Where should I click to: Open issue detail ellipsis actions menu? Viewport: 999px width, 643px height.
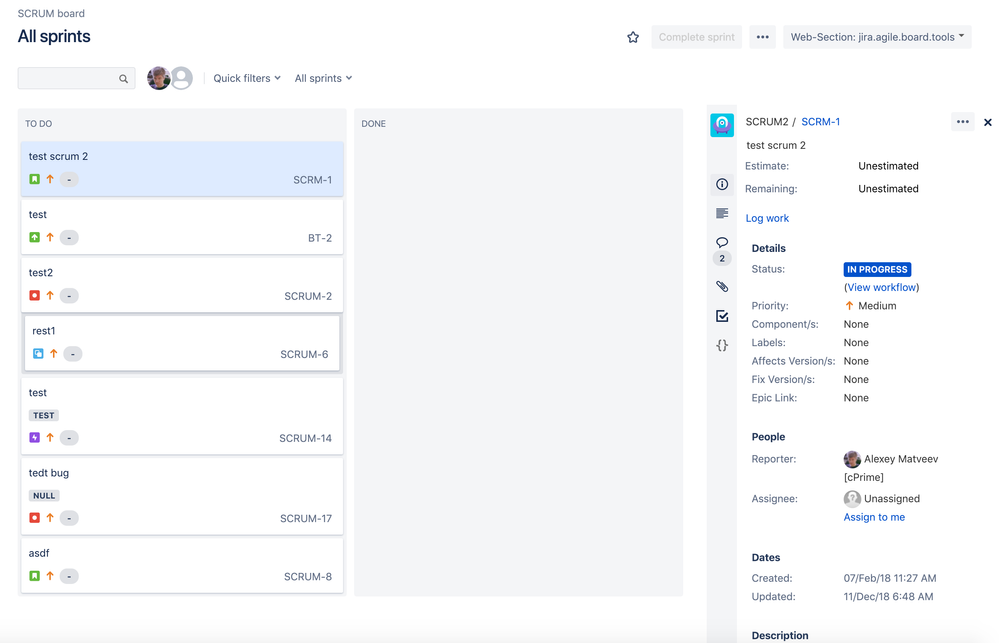tap(962, 122)
